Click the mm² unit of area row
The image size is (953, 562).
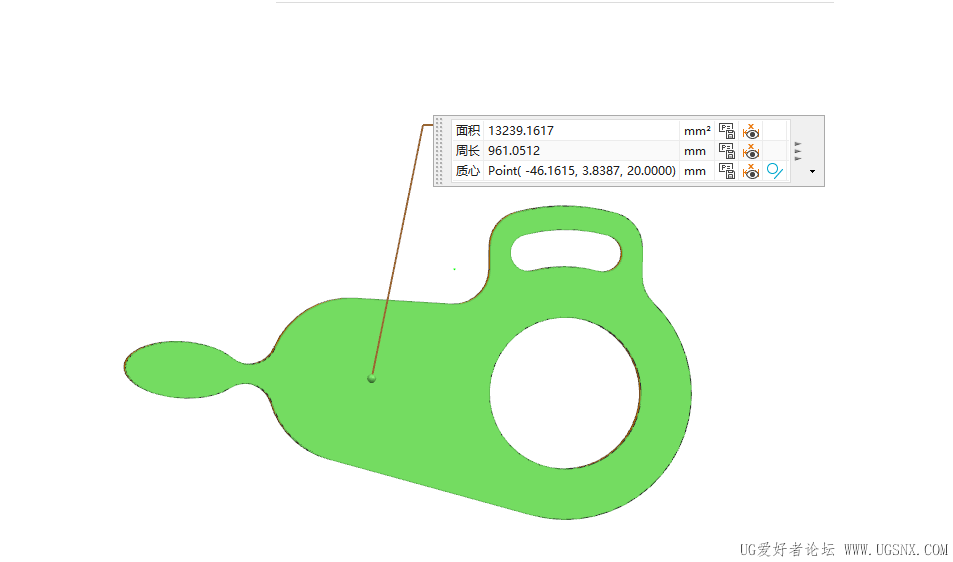click(697, 131)
